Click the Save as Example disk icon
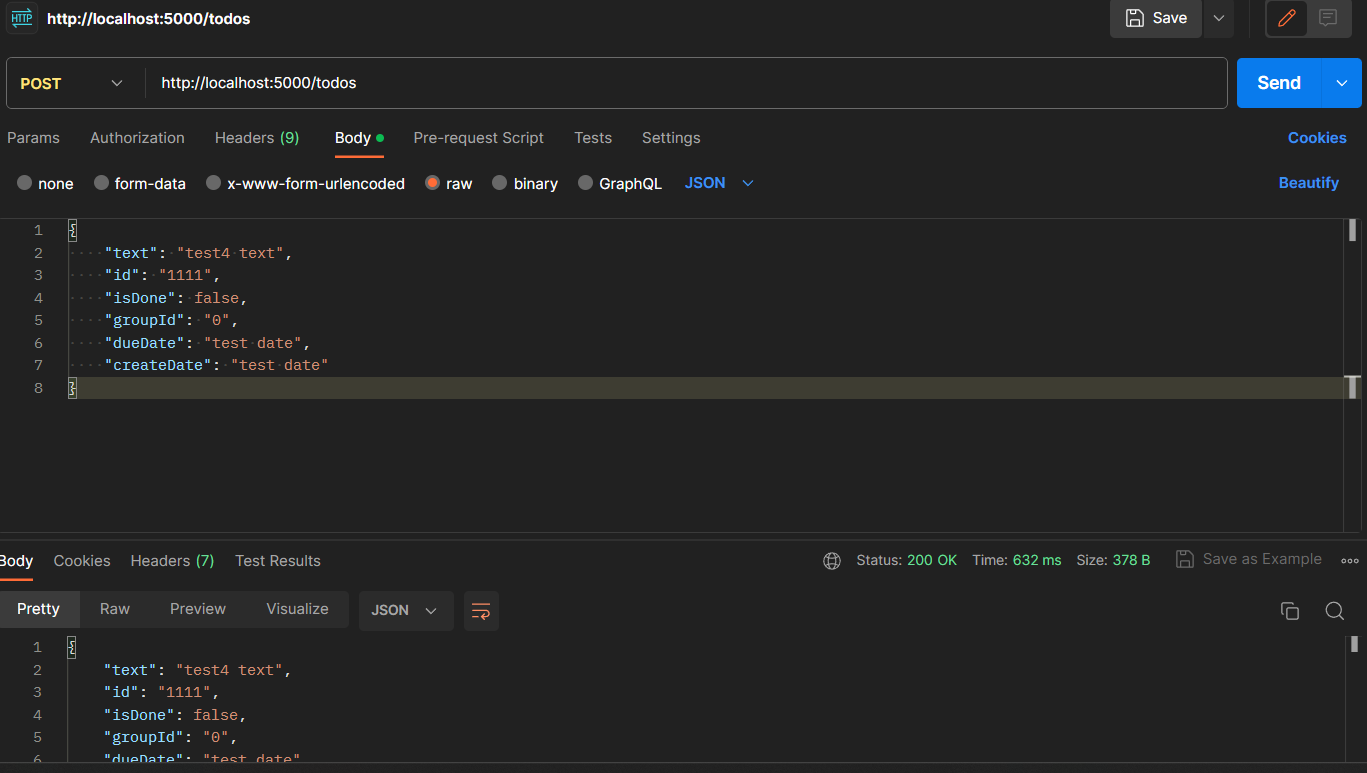 (1185, 559)
